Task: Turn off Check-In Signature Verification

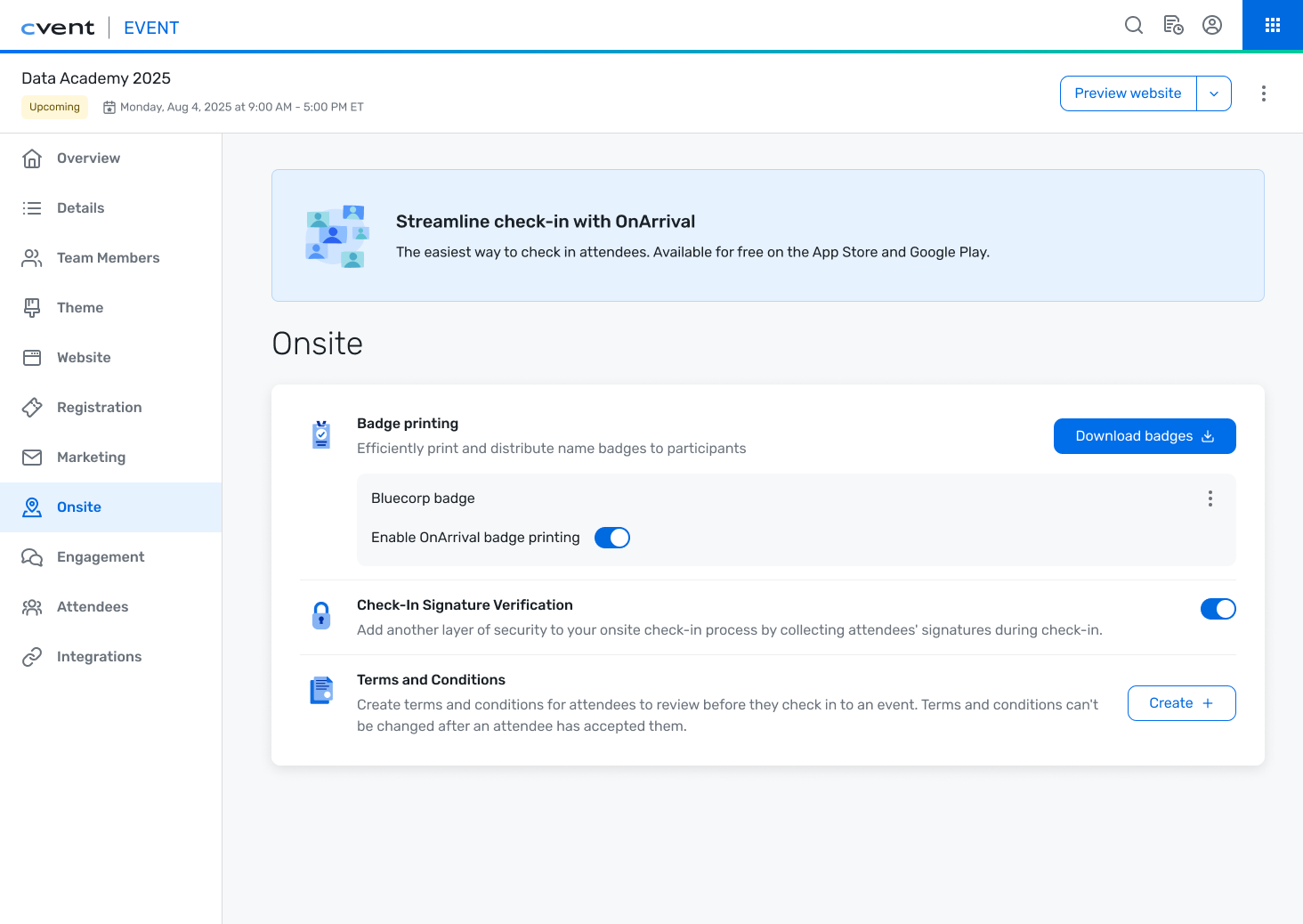Action: (x=1218, y=609)
